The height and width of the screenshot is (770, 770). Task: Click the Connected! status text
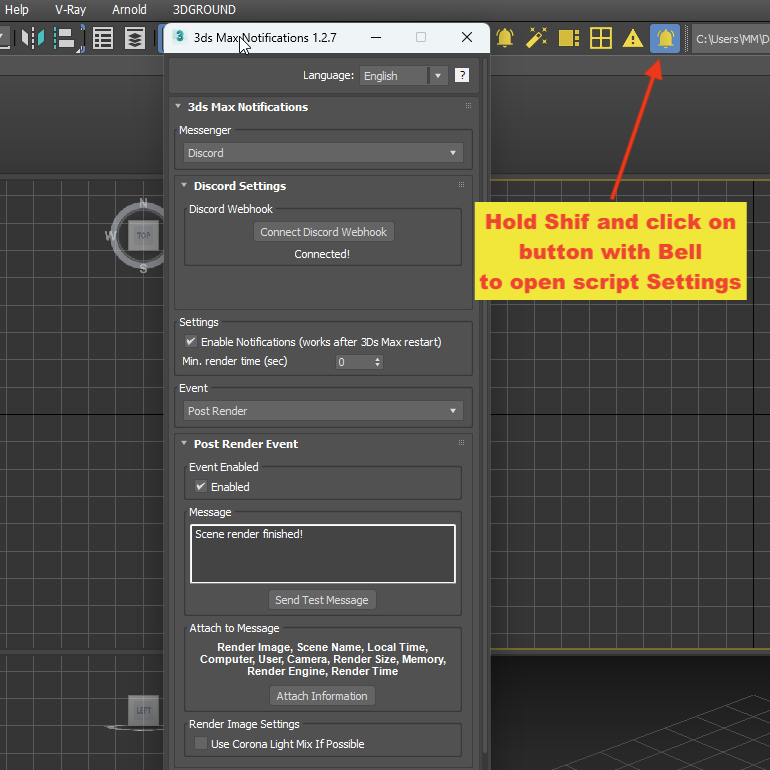[322, 254]
